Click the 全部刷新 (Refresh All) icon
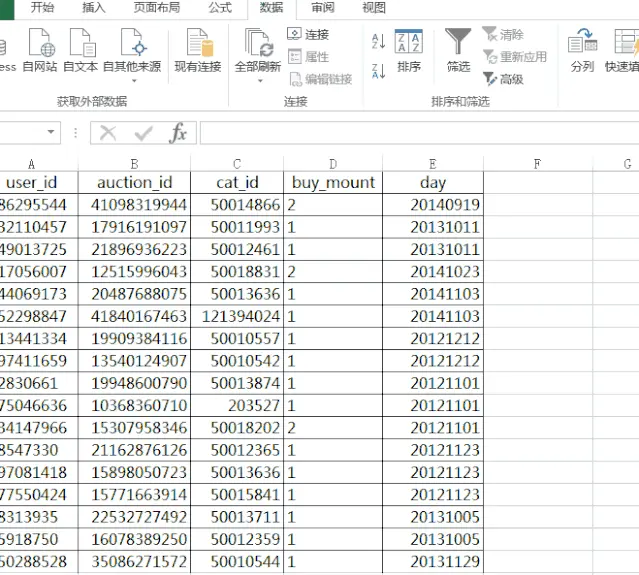639x575 pixels. pyautogui.click(x=258, y=42)
